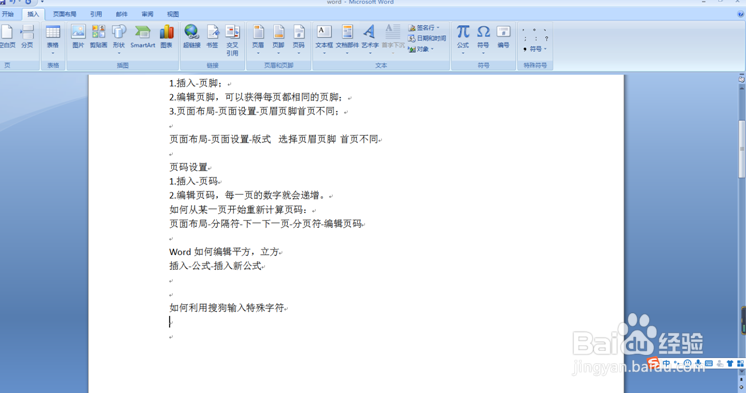Insert a cross-reference (交叉引用)
The width and height of the screenshot is (747, 393).
pyautogui.click(x=232, y=40)
